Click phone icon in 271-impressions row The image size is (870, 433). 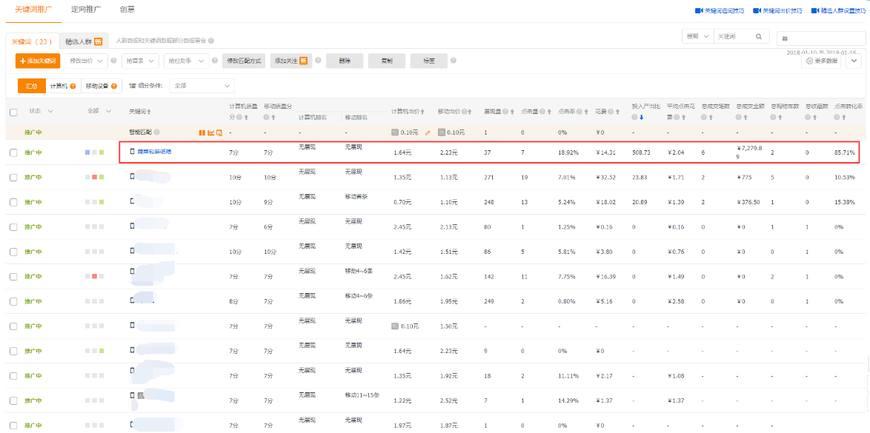tap(132, 176)
